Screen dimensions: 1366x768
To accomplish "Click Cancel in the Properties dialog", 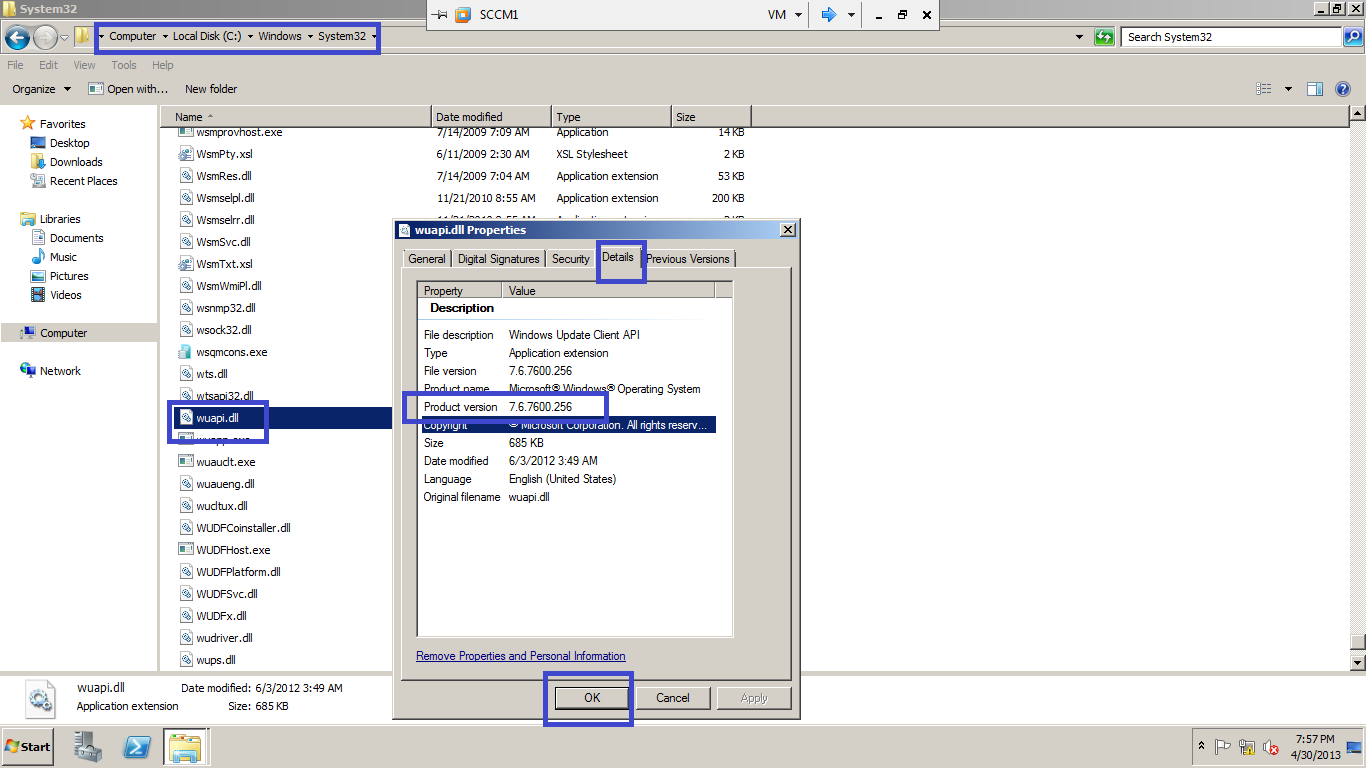I will tap(673, 698).
